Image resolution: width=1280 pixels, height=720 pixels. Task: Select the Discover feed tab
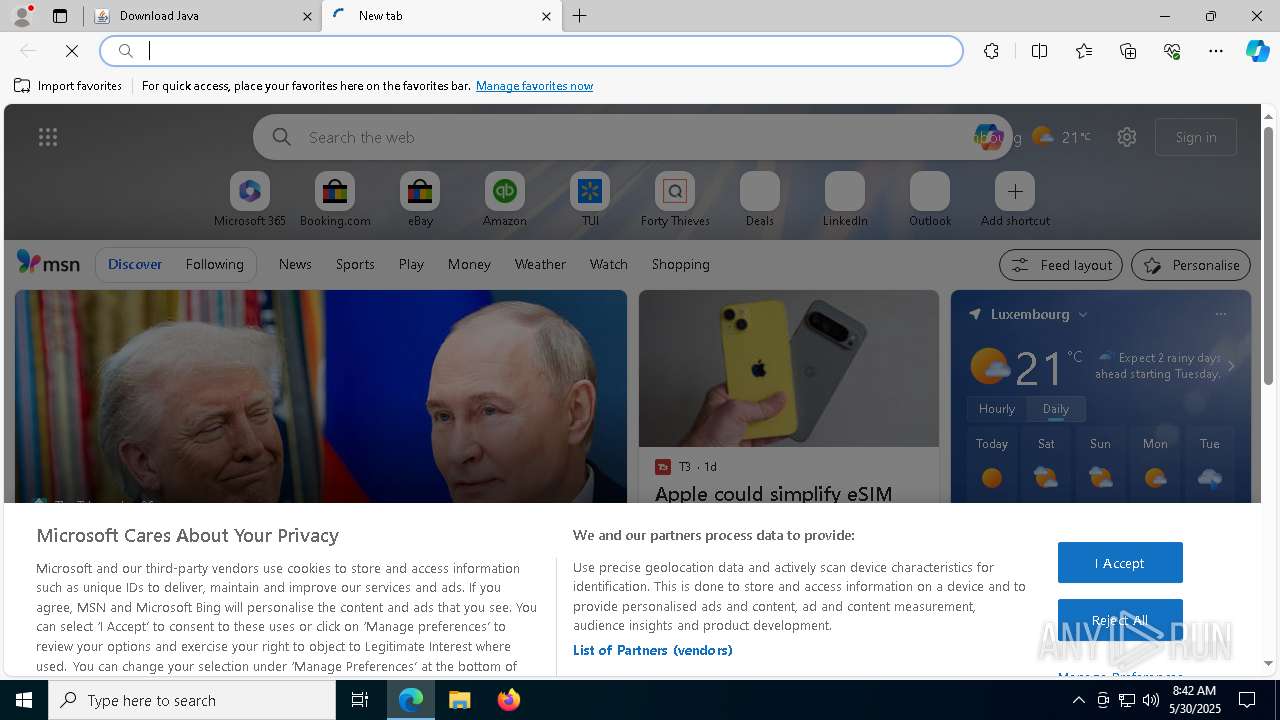135,264
